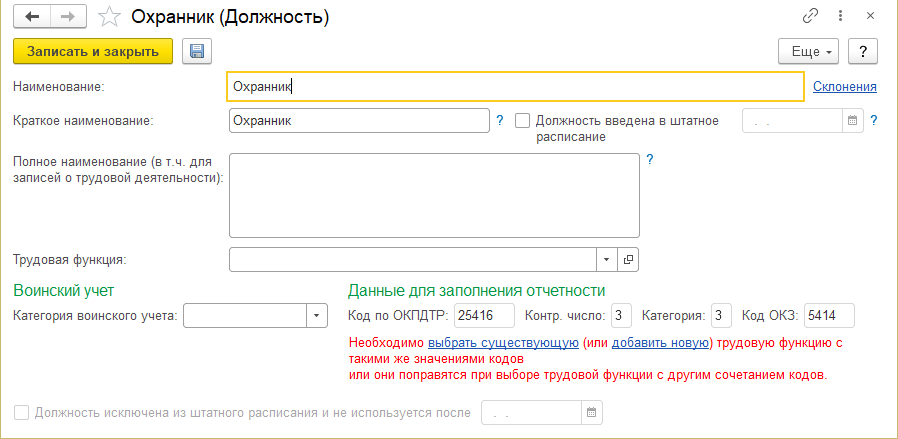The height and width of the screenshot is (439, 898).
Task: Click the Код по ОКПДТР field
Action: 484,316
